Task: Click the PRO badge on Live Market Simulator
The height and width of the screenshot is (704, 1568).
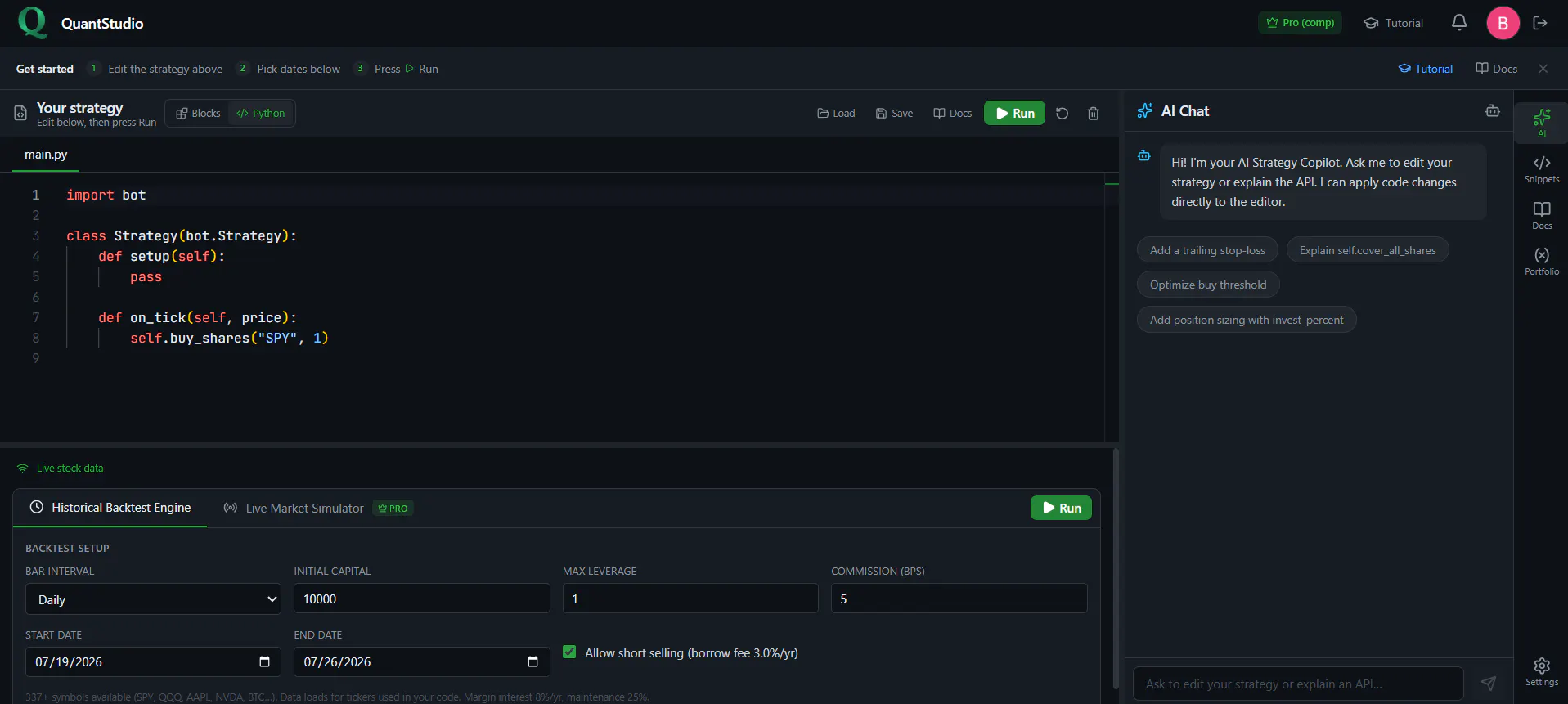Action: 393,508
